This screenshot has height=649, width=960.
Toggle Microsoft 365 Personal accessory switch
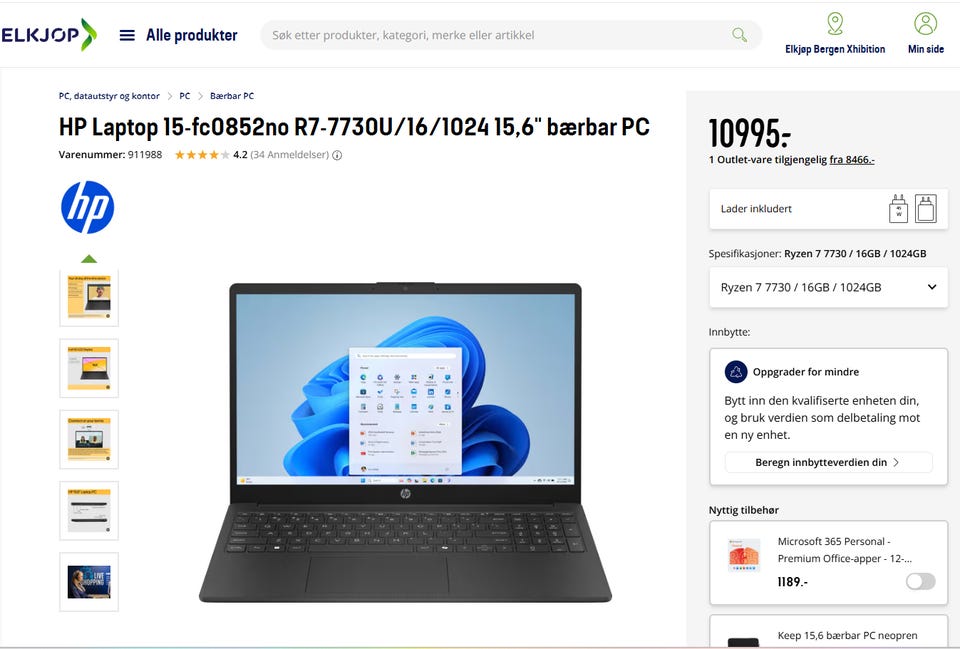[920, 581]
